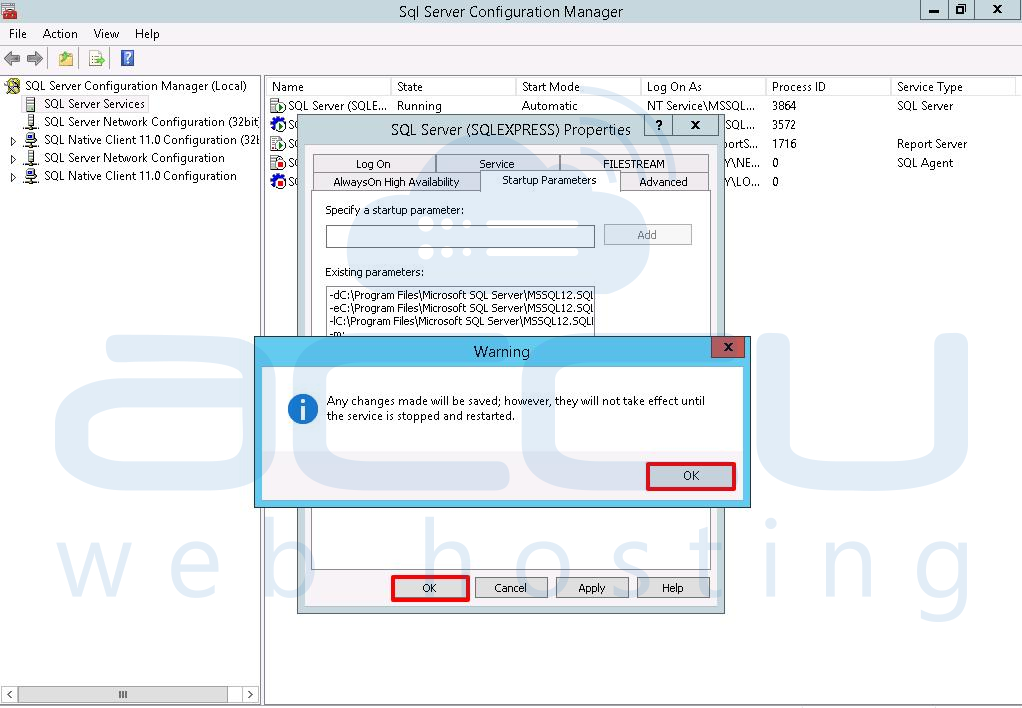Viewport: 1022px width, 708px height.
Task: Click the SQL Agent service type cell
Action: click(925, 163)
